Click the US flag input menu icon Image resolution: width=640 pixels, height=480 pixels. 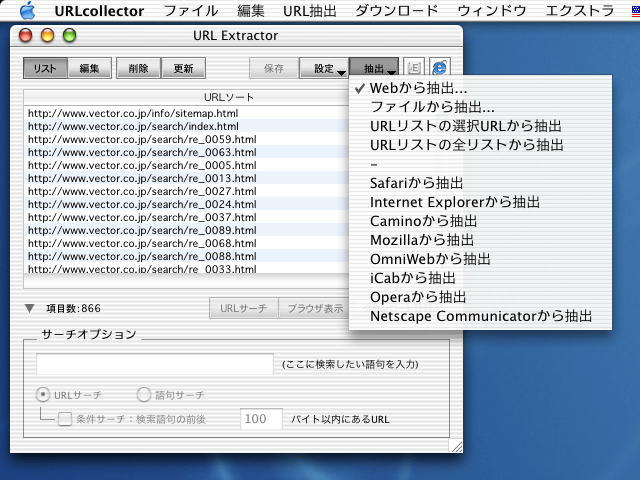[636, 11]
